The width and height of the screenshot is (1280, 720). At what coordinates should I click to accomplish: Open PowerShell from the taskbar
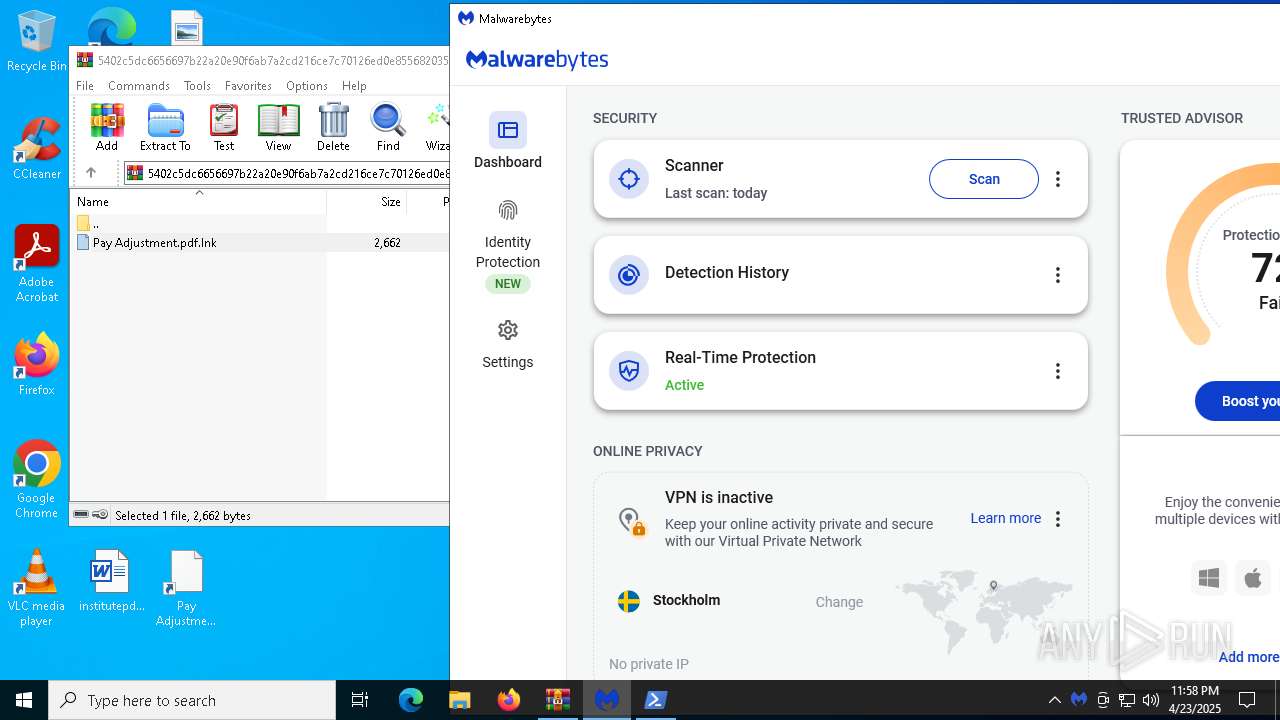[x=656, y=700]
